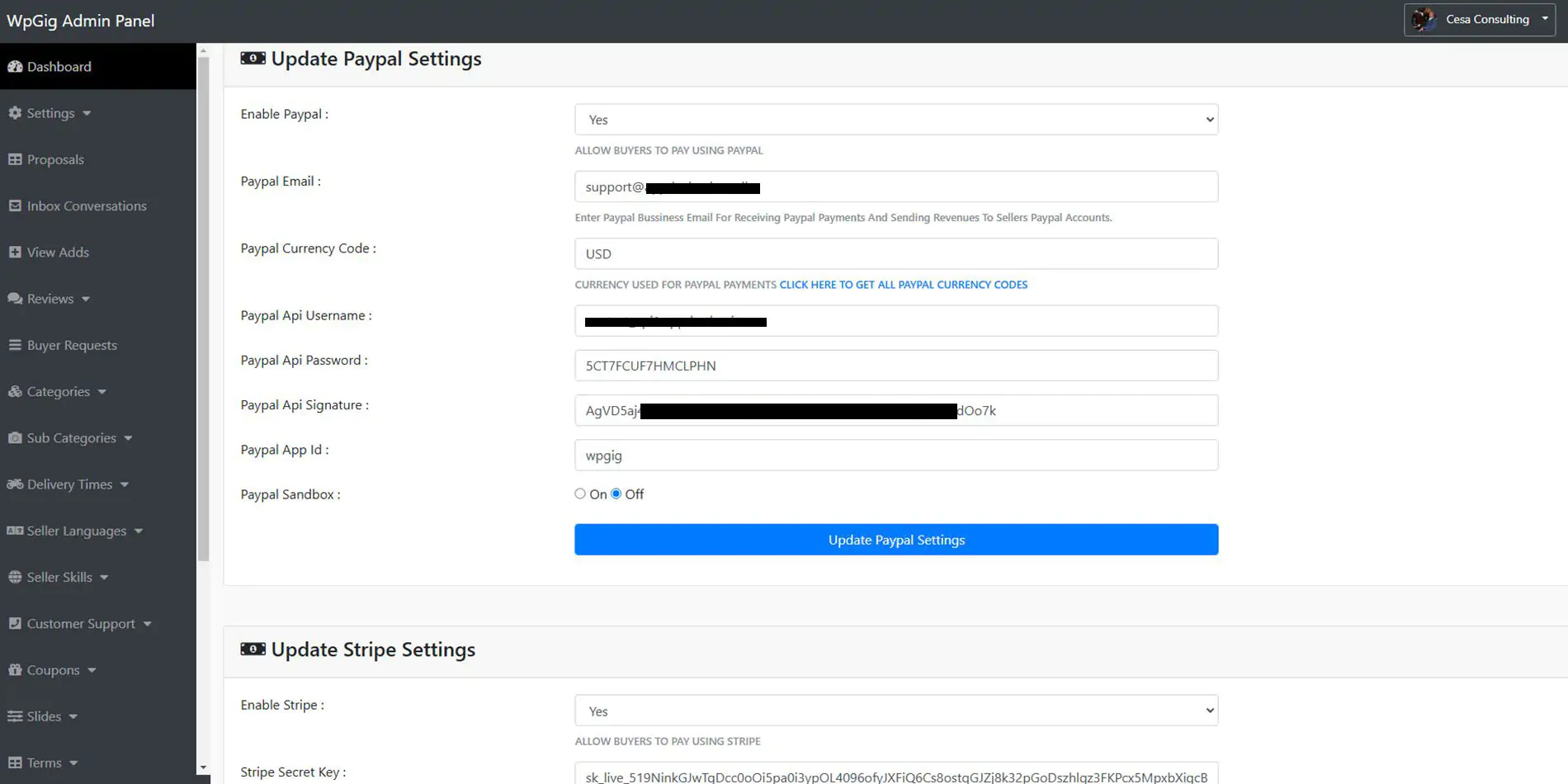Viewport: 1568px width, 784px height.
Task: Turn Paypal Sandbox On
Action: click(x=580, y=494)
